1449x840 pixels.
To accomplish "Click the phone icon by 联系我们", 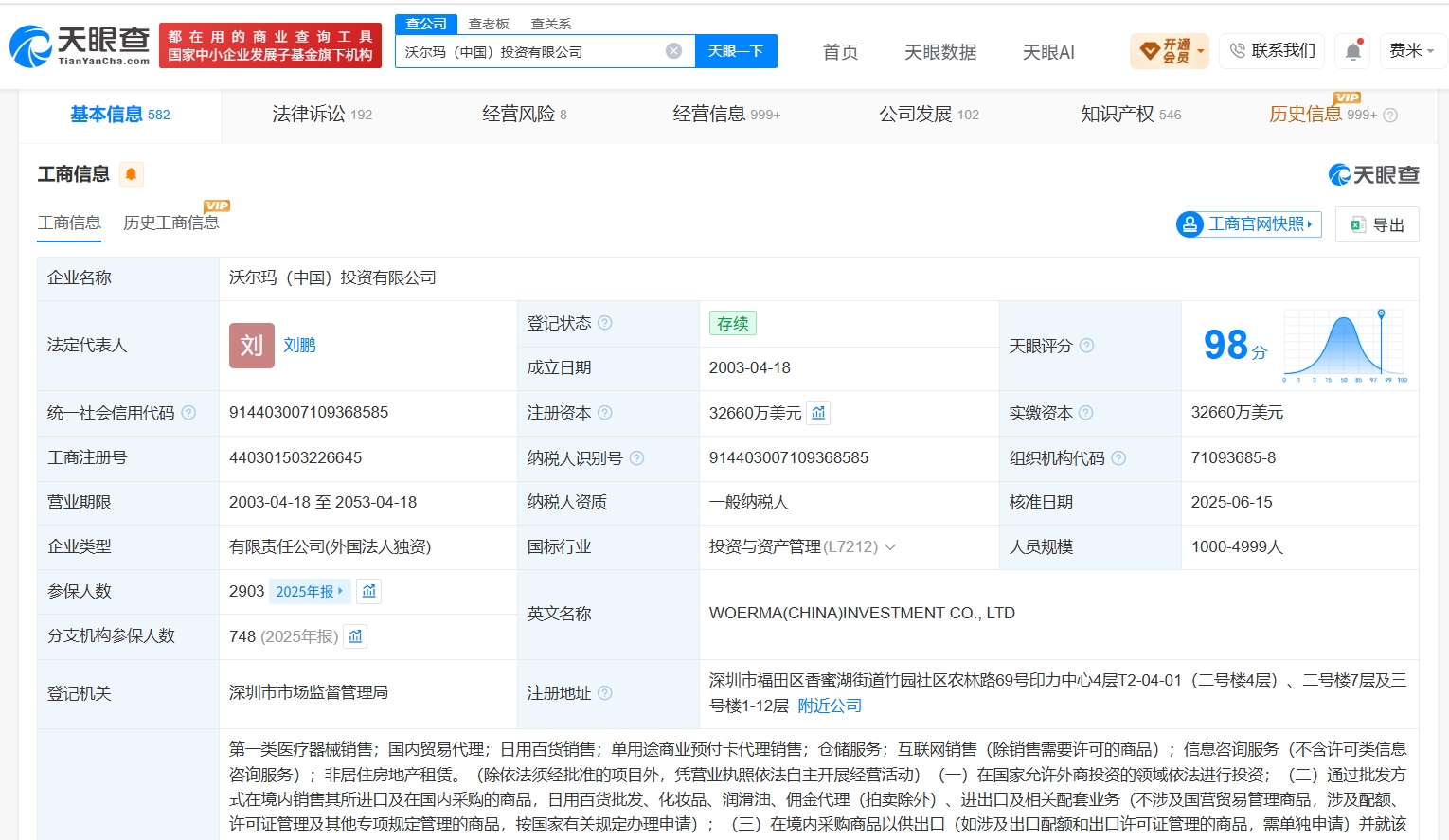I will (x=1238, y=51).
